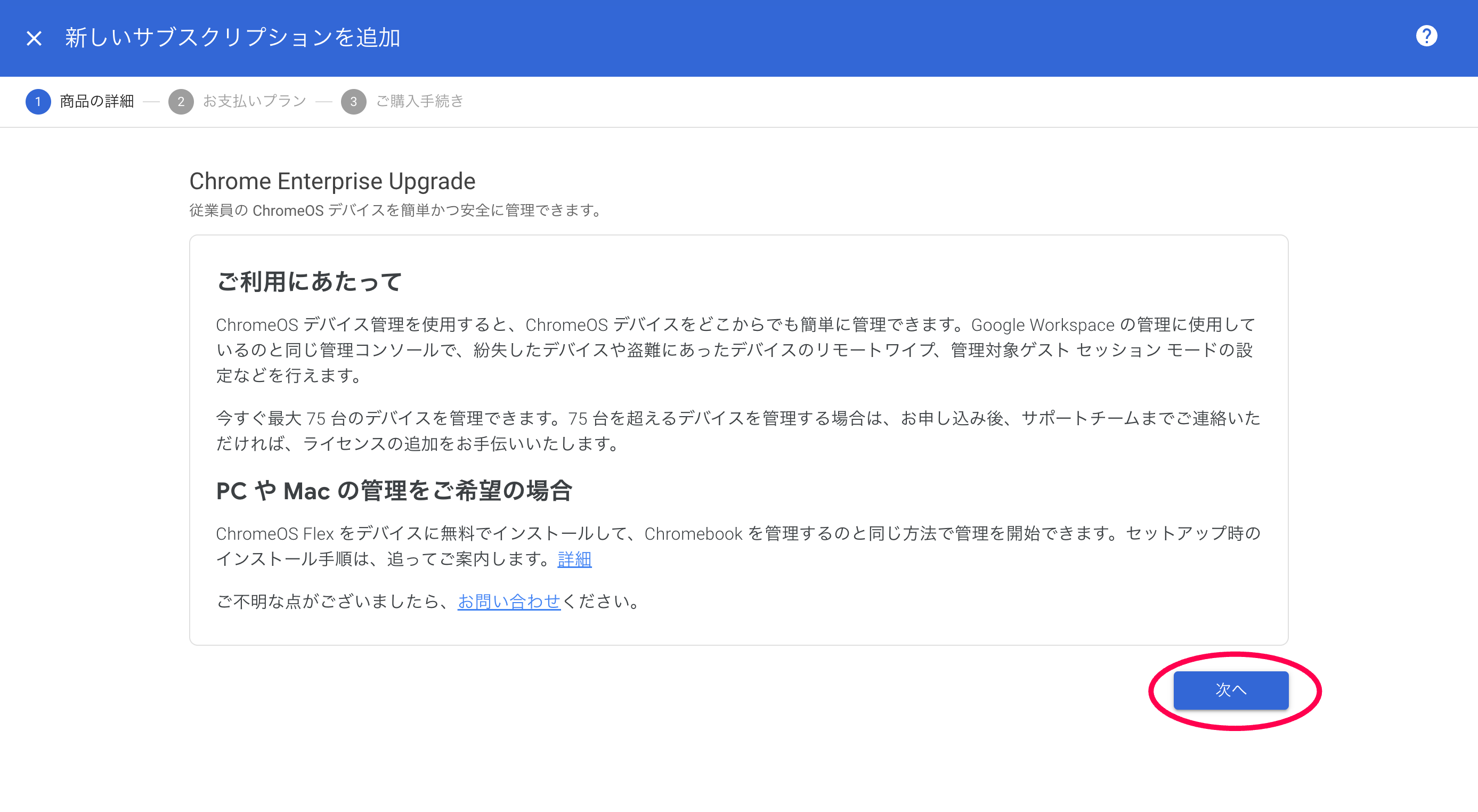Select step 2 お支払いプラン
The height and width of the screenshot is (812, 1478).
tap(238, 102)
